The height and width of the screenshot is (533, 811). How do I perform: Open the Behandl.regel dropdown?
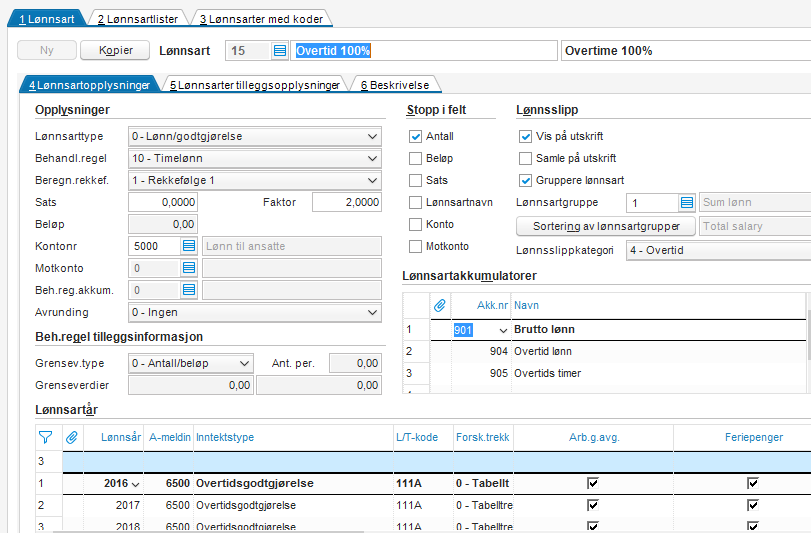(255, 158)
